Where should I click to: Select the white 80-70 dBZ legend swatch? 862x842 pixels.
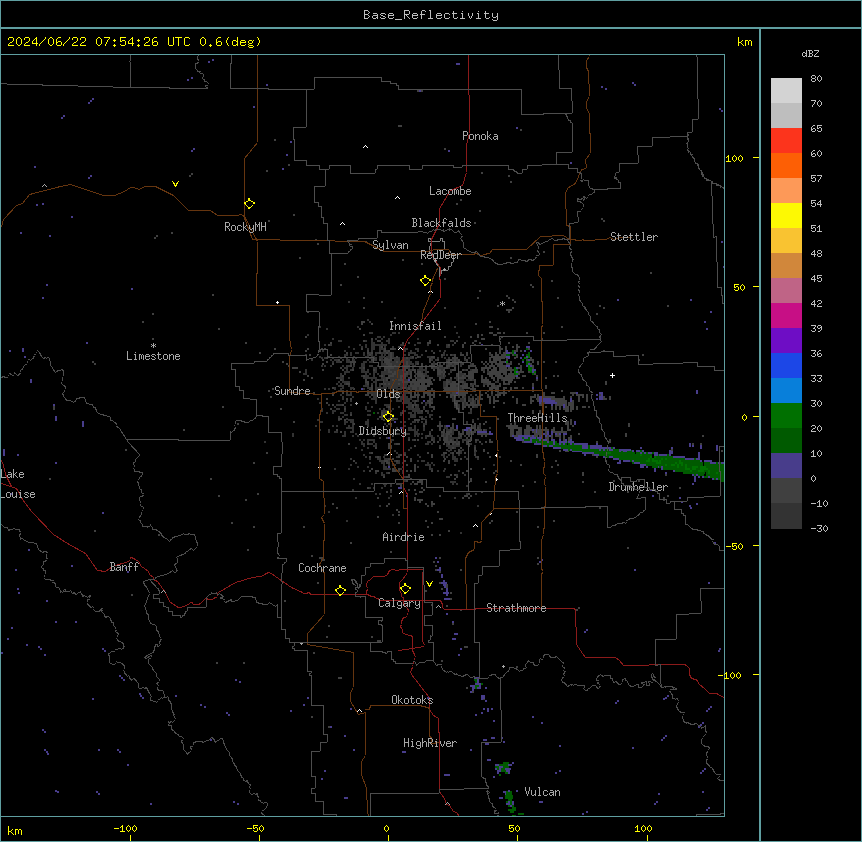pos(786,91)
